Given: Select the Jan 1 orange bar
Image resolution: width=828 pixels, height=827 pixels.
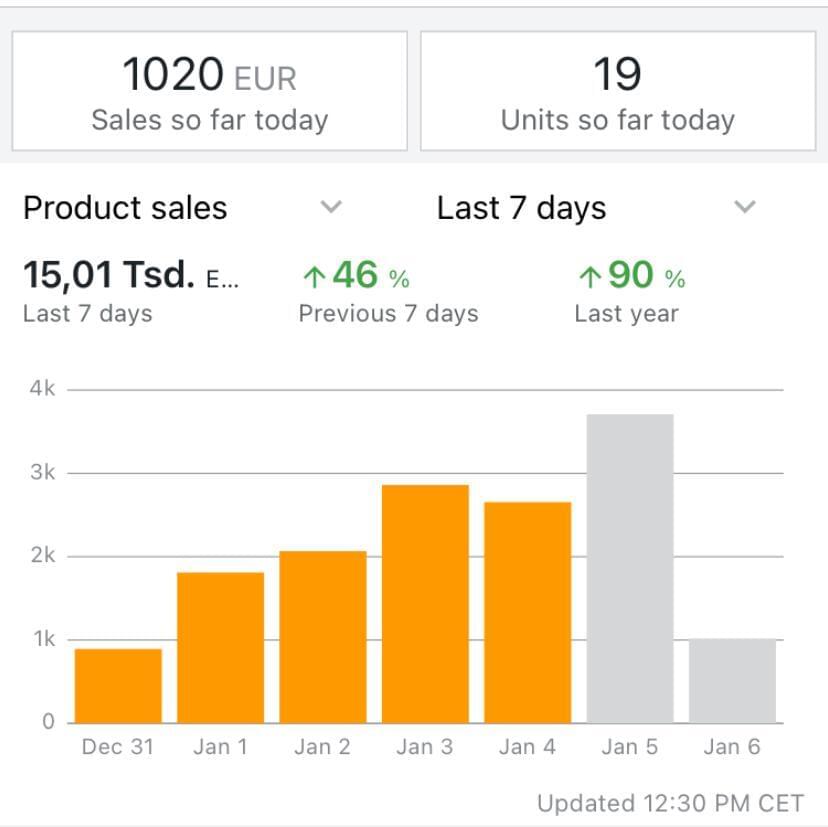Looking at the screenshot, I should pos(220,647).
